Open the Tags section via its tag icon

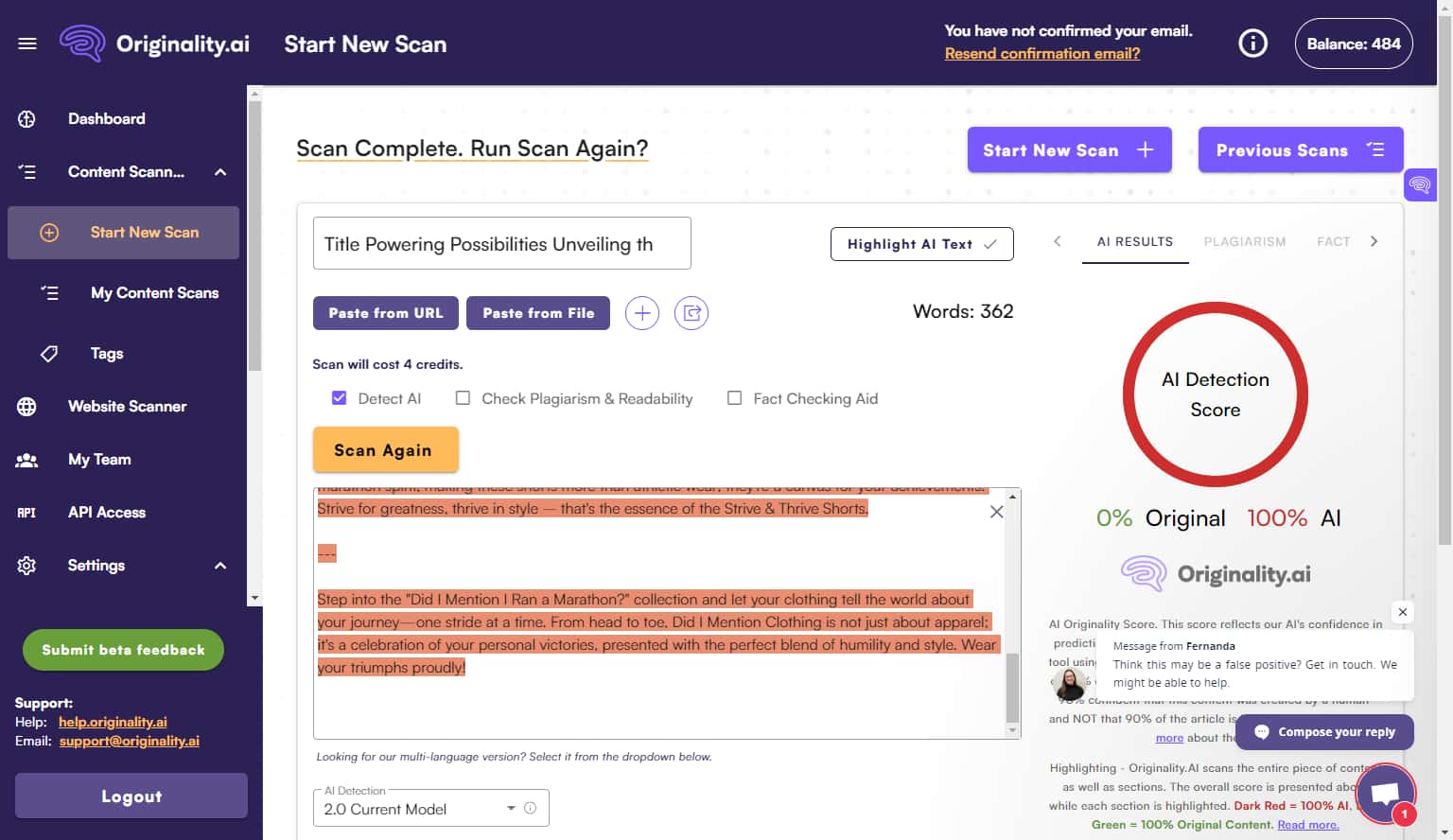(x=49, y=353)
